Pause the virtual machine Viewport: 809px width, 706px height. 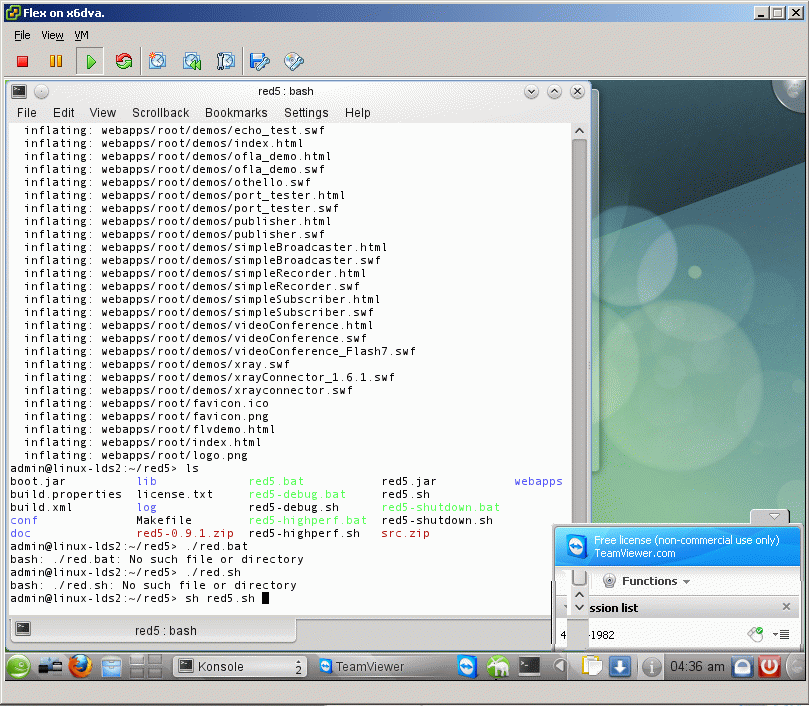pyautogui.click(x=56, y=61)
